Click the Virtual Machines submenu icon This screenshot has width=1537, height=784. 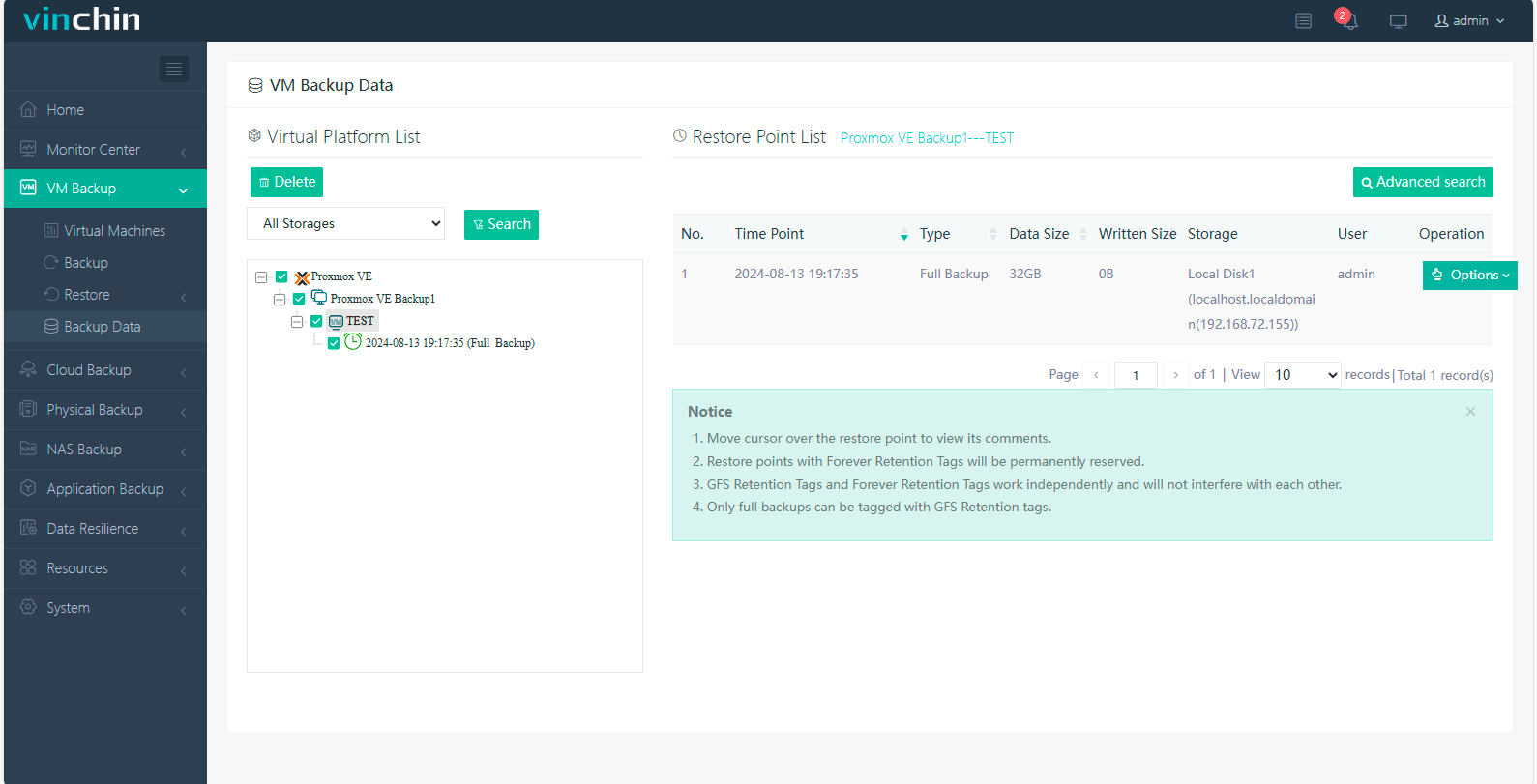point(51,230)
